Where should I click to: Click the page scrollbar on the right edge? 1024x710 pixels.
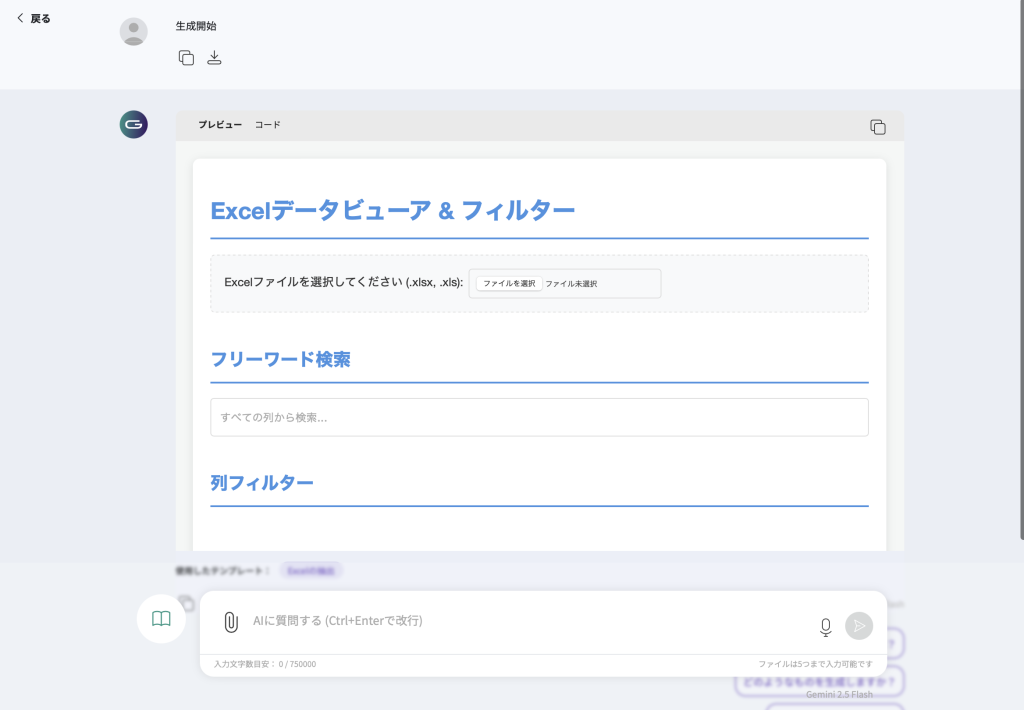pos(1020,270)
